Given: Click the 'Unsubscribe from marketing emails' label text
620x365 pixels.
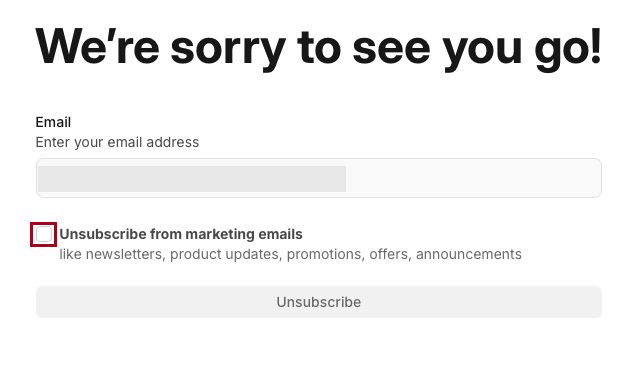Looking at the screenshot, I should 181,234.
